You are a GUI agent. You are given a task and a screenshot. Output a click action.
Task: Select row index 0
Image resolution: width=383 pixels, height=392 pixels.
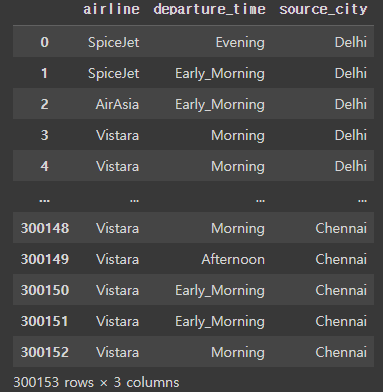(45, 42)
